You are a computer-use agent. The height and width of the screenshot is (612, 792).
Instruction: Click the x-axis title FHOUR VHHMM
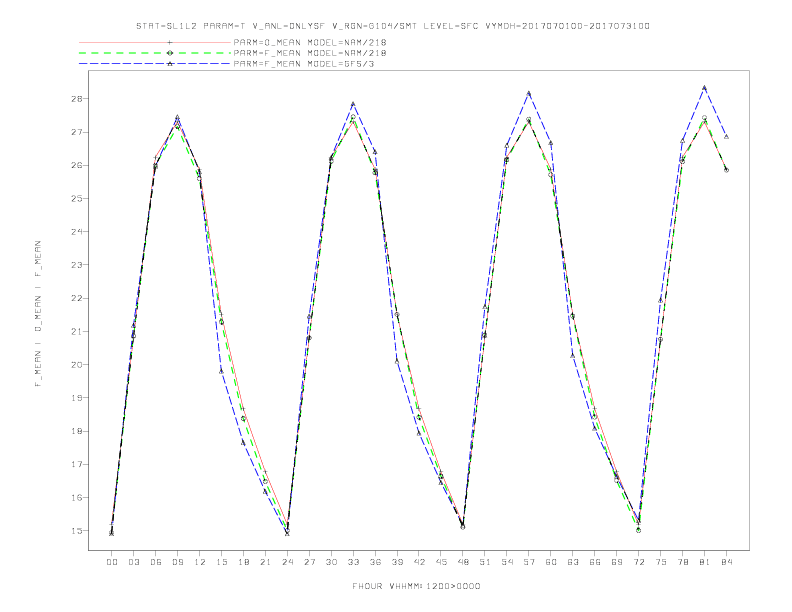pos(416,586)
